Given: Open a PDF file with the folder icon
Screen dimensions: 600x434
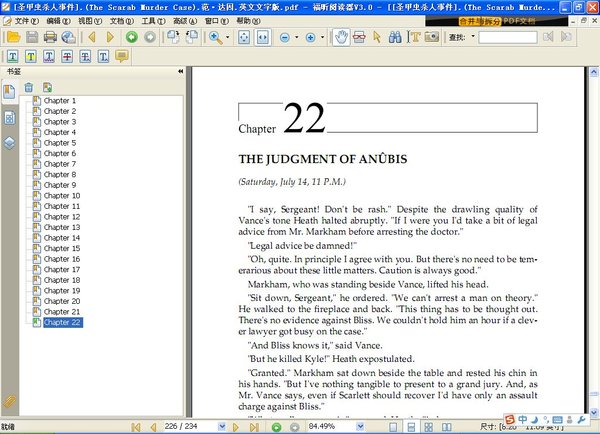Looking at the screenshot, I should click(x=13, y=37).
